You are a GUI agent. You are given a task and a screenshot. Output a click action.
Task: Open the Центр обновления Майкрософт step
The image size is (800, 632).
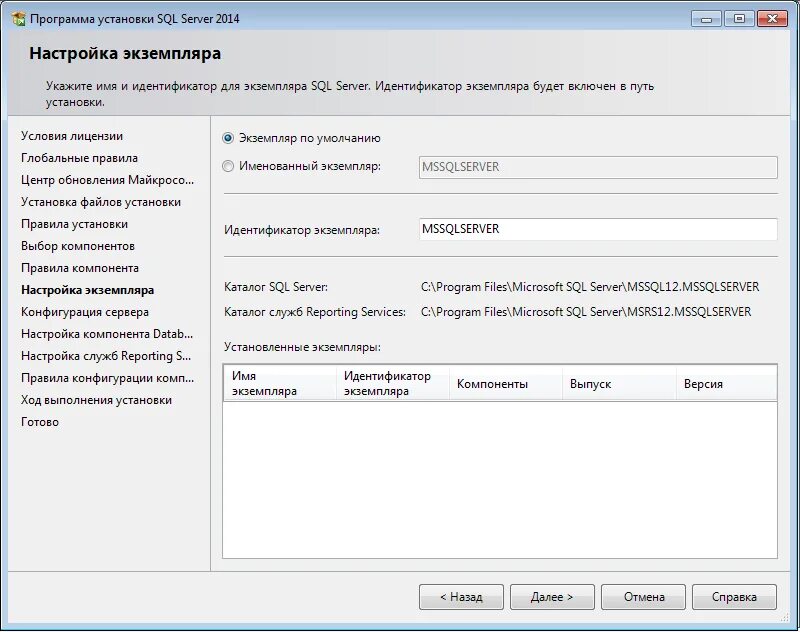click(x=107, y=180)
